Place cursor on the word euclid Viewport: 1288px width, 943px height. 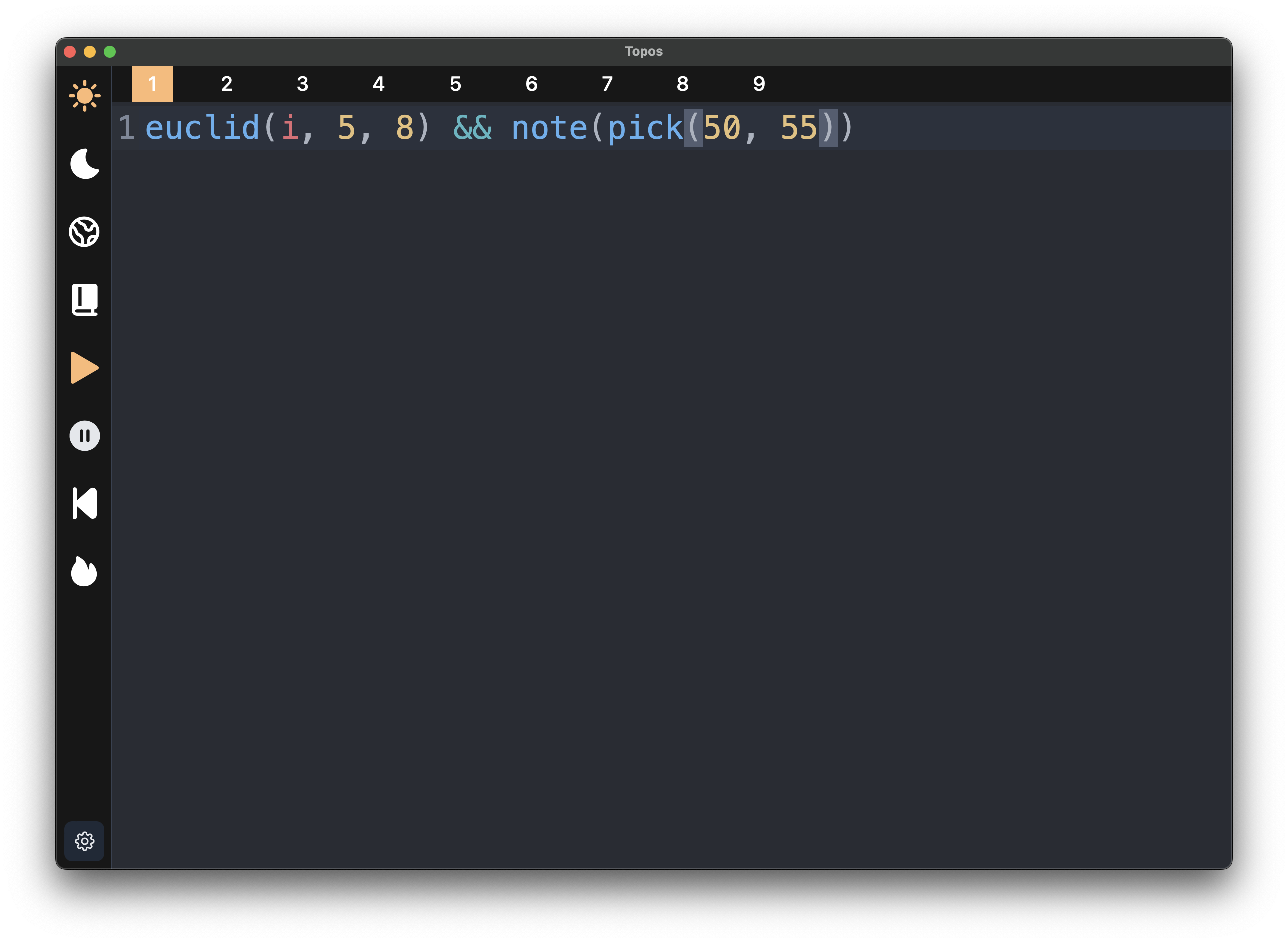(x=203, y=128)
